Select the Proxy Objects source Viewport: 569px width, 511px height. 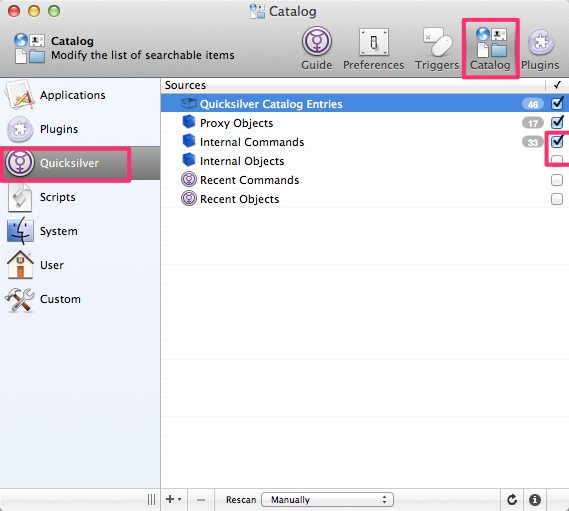[365, 123]
